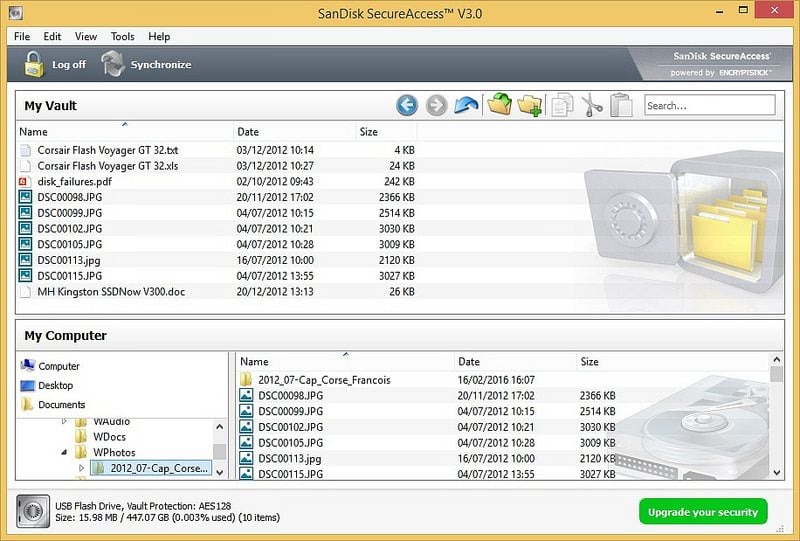Screen dimensions: 800x541
Task: Collapse the WPhotos tree node
Action: pyautogui.click(x=64, y=452)
